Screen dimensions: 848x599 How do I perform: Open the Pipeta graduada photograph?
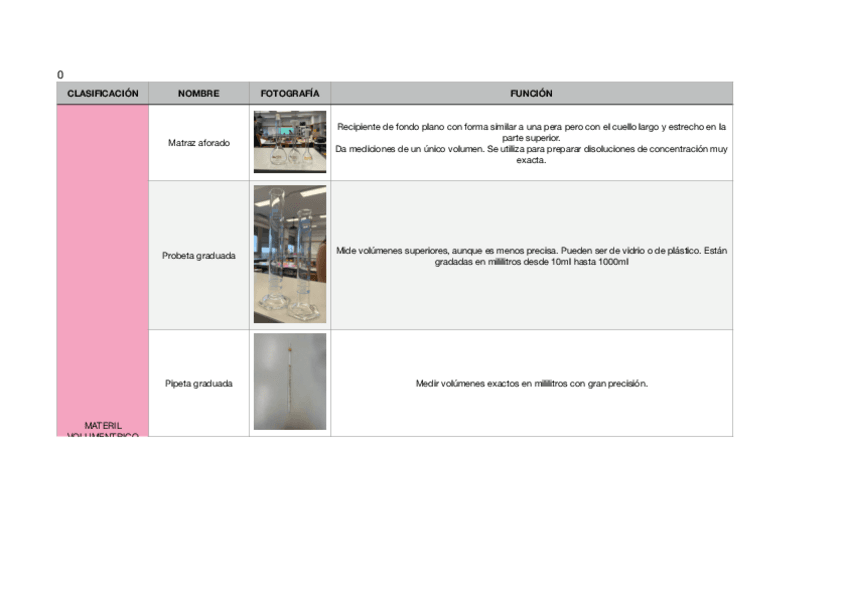coord(290,382)
